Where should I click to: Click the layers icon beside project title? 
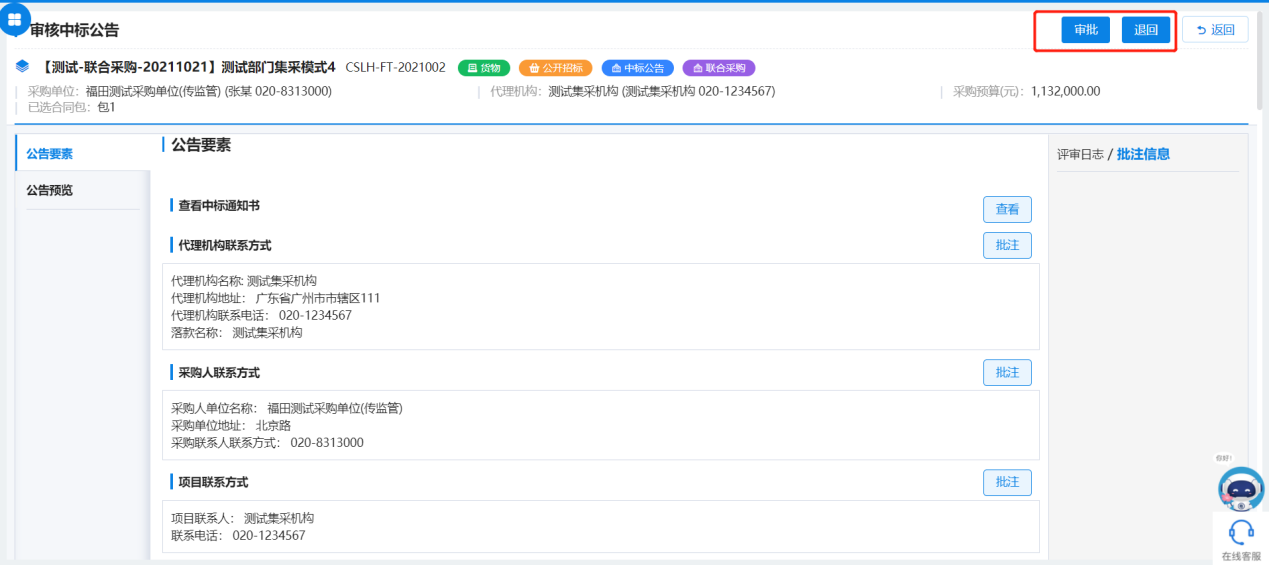pyautogui.click(x=23, y=67)
